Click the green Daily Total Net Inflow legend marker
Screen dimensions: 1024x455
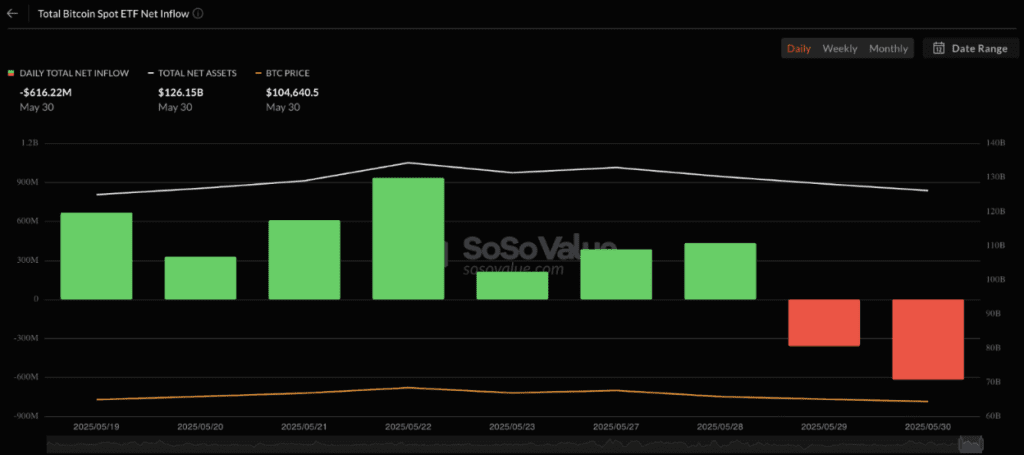pos(11,73)
